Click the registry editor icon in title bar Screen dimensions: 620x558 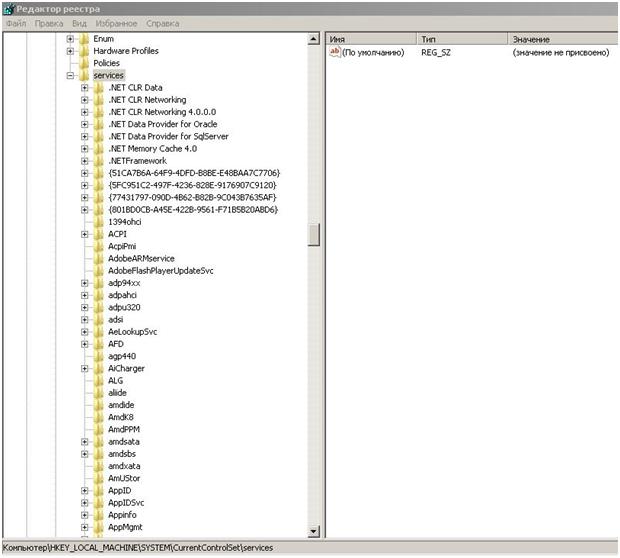click(x=8, y=8)
